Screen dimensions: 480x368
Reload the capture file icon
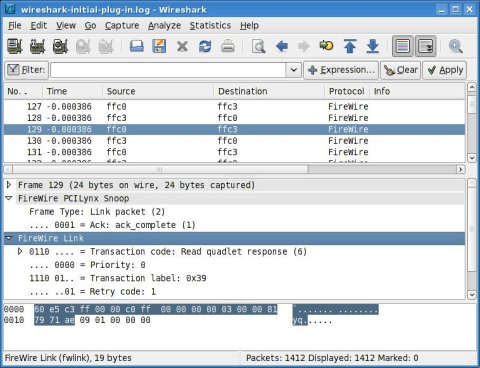point(205,46)
